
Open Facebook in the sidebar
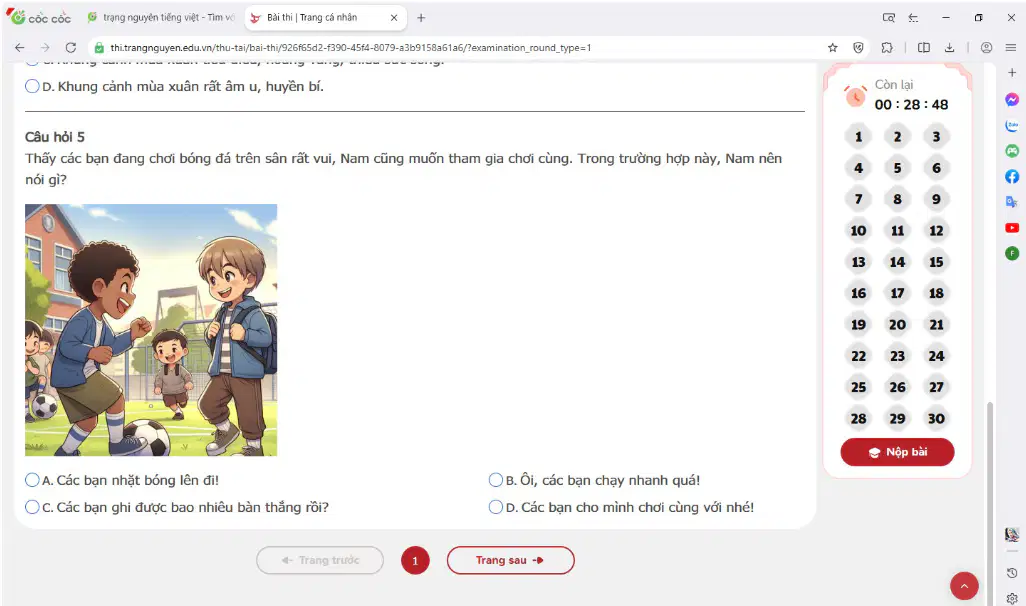coord(1012,176)
